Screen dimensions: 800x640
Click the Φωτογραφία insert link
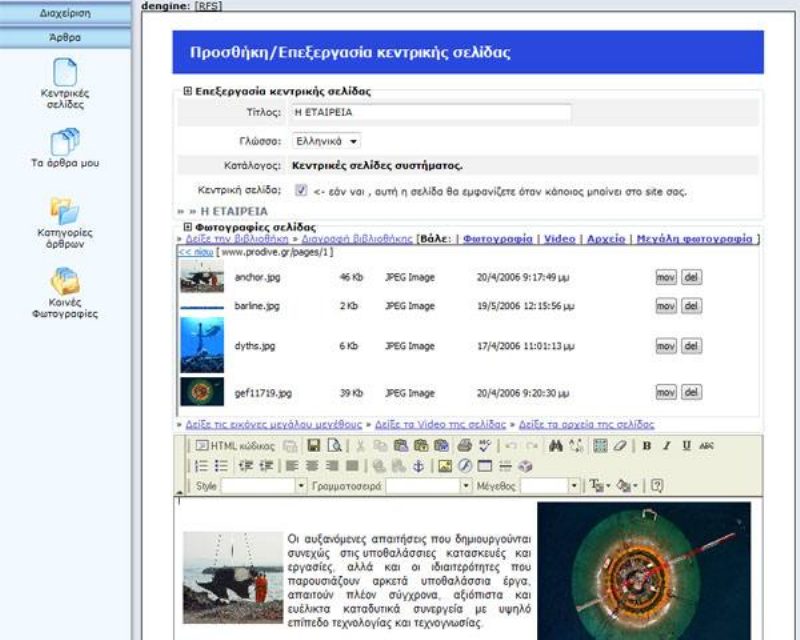[497, 239]
